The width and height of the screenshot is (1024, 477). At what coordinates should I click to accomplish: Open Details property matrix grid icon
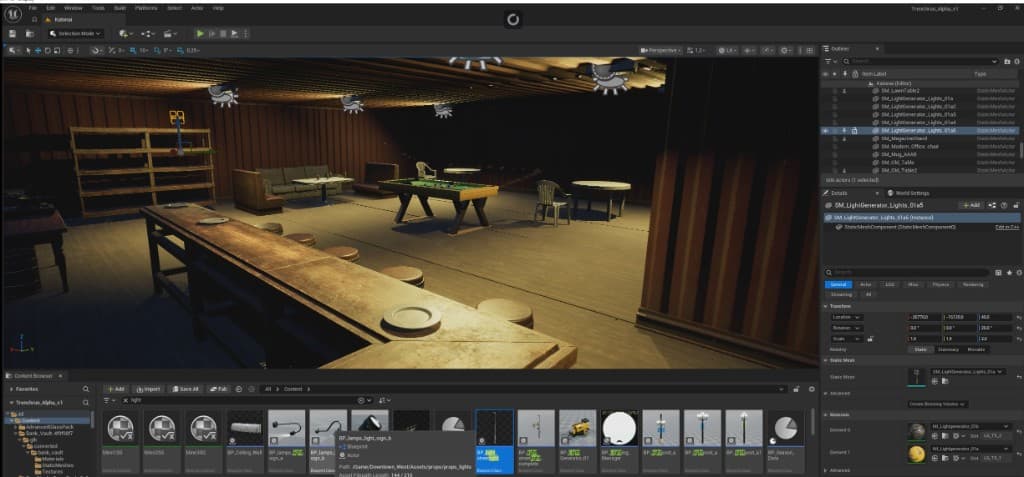point(999,272)
